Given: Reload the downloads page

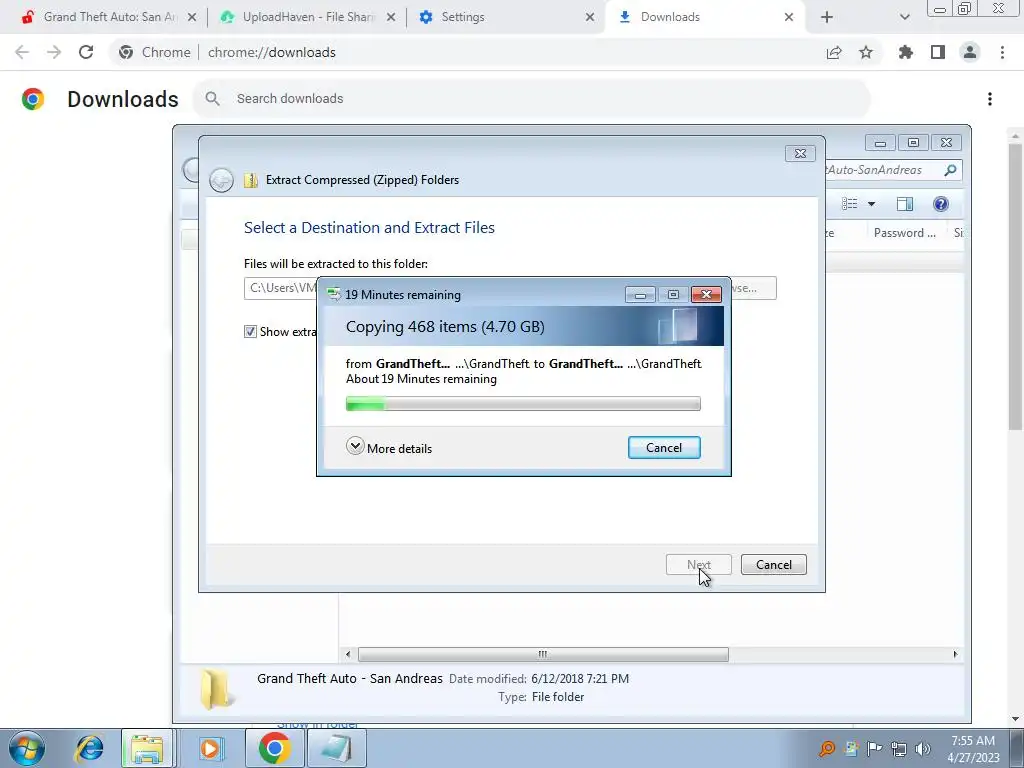Looking at the screenshot, I should (x=86, y=52).
